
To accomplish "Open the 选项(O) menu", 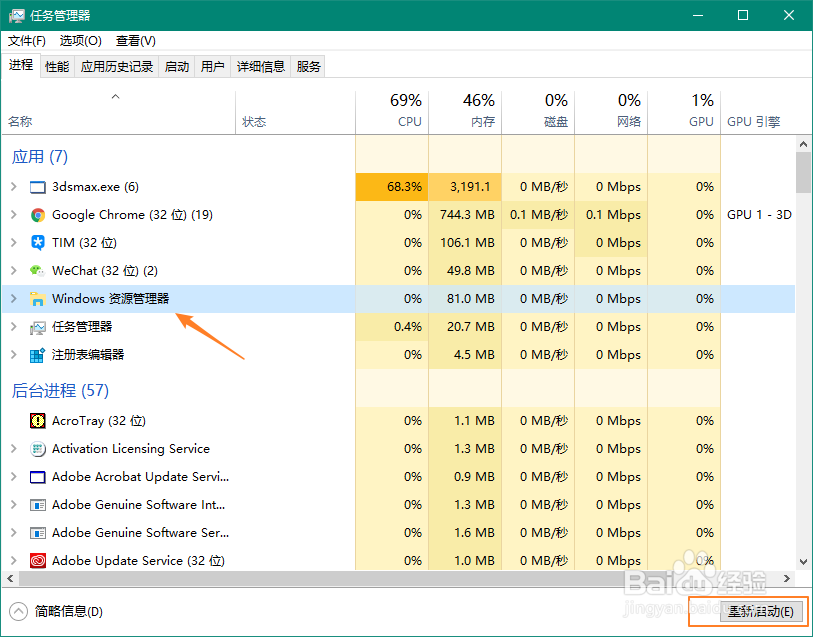I will click(x=80, y=40).
